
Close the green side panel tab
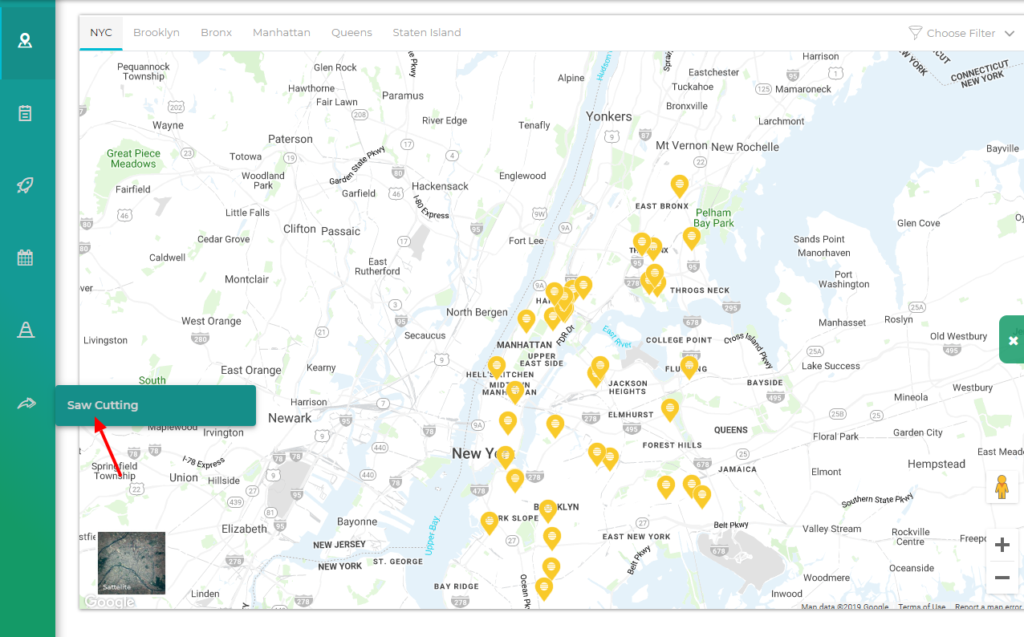click(1012, 340)
